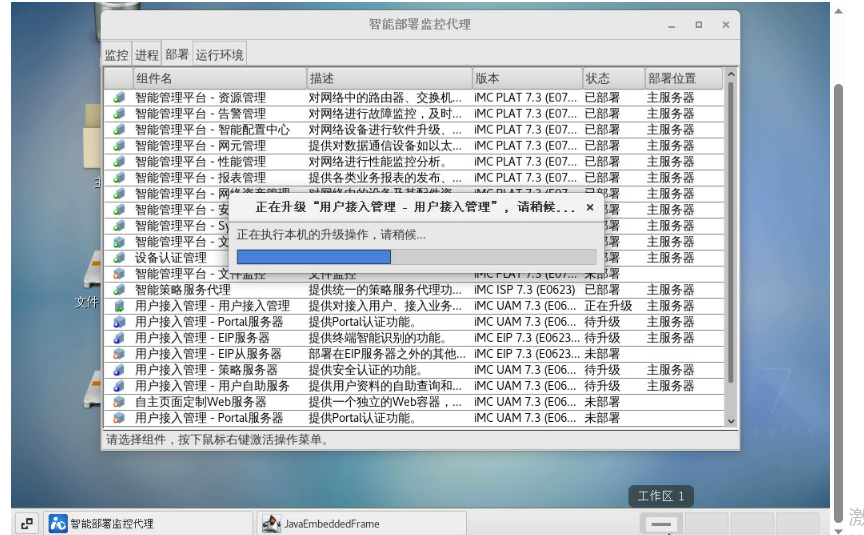
Task: Click the icon of the 资源管理 component row
Action: click(118, 98)
